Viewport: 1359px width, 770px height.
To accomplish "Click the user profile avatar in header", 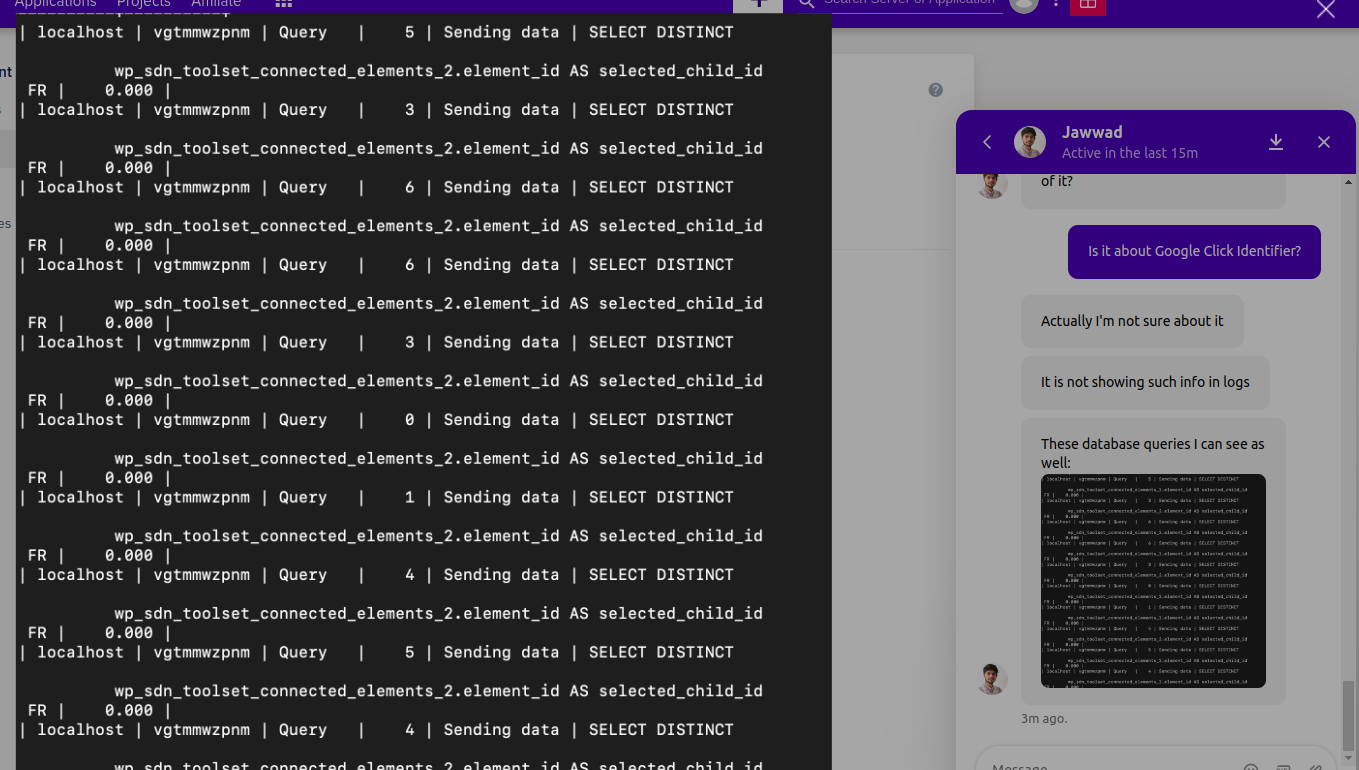I will [1024, 4].
